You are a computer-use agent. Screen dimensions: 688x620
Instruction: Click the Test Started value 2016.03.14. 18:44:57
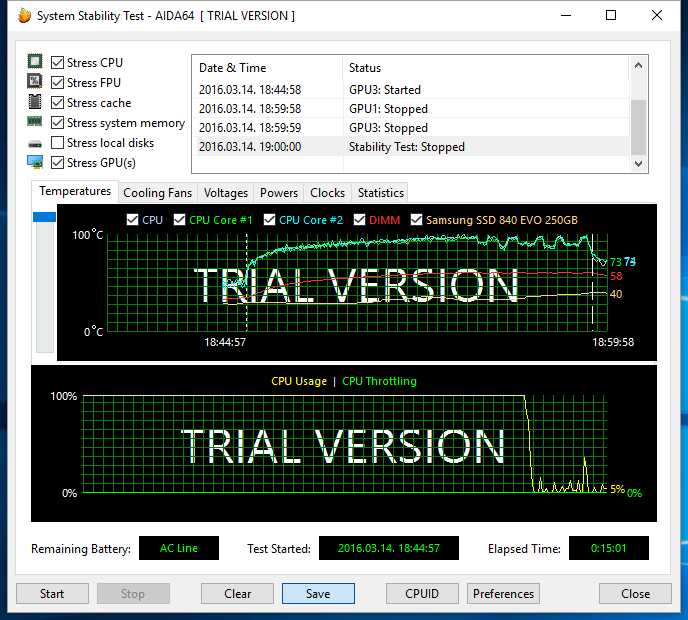(x=389, y=548)
